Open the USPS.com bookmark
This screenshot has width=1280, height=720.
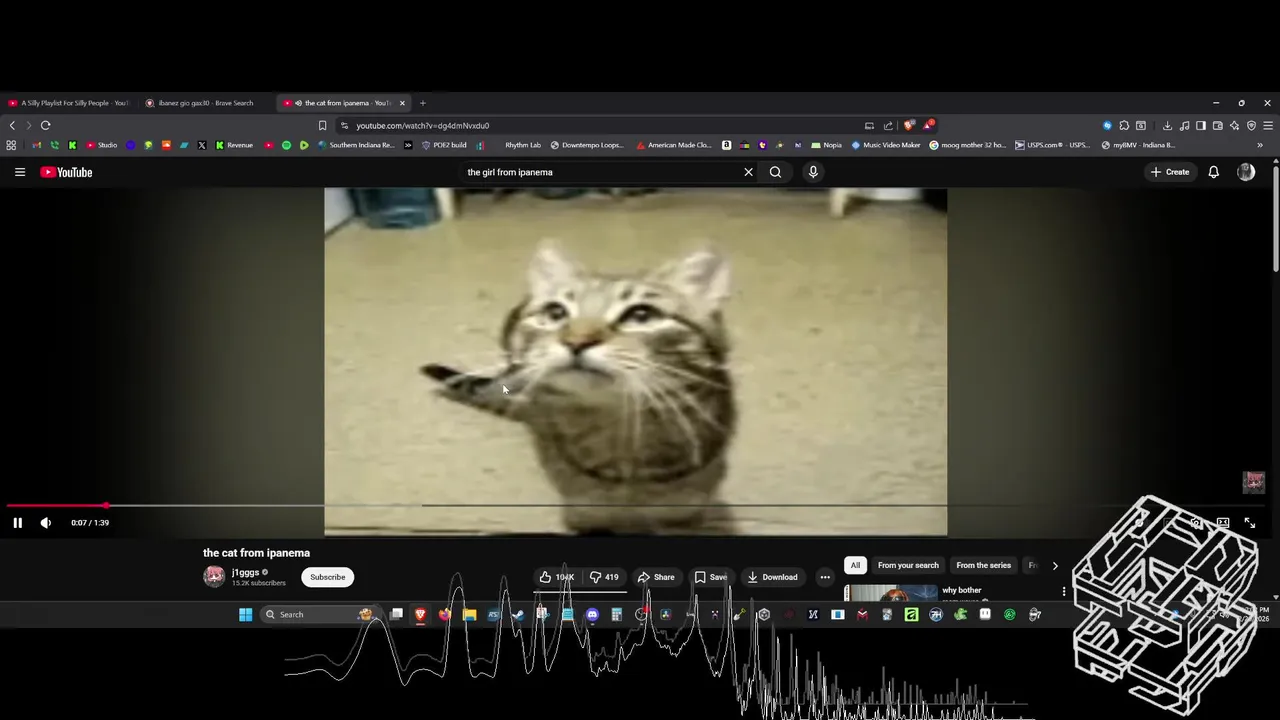coord(1052,145)
